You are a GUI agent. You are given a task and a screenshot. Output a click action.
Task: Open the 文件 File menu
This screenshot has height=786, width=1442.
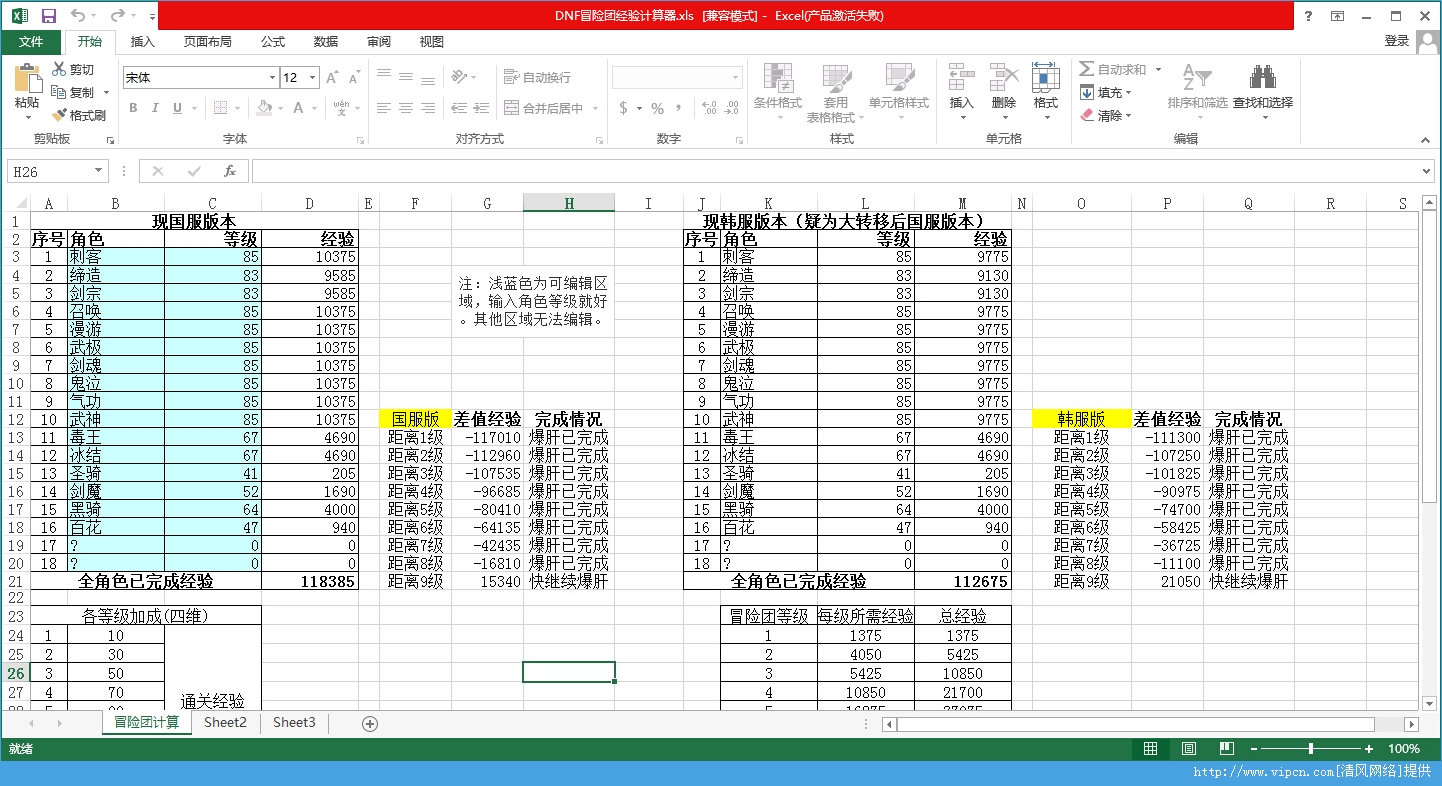click(31, 41)
